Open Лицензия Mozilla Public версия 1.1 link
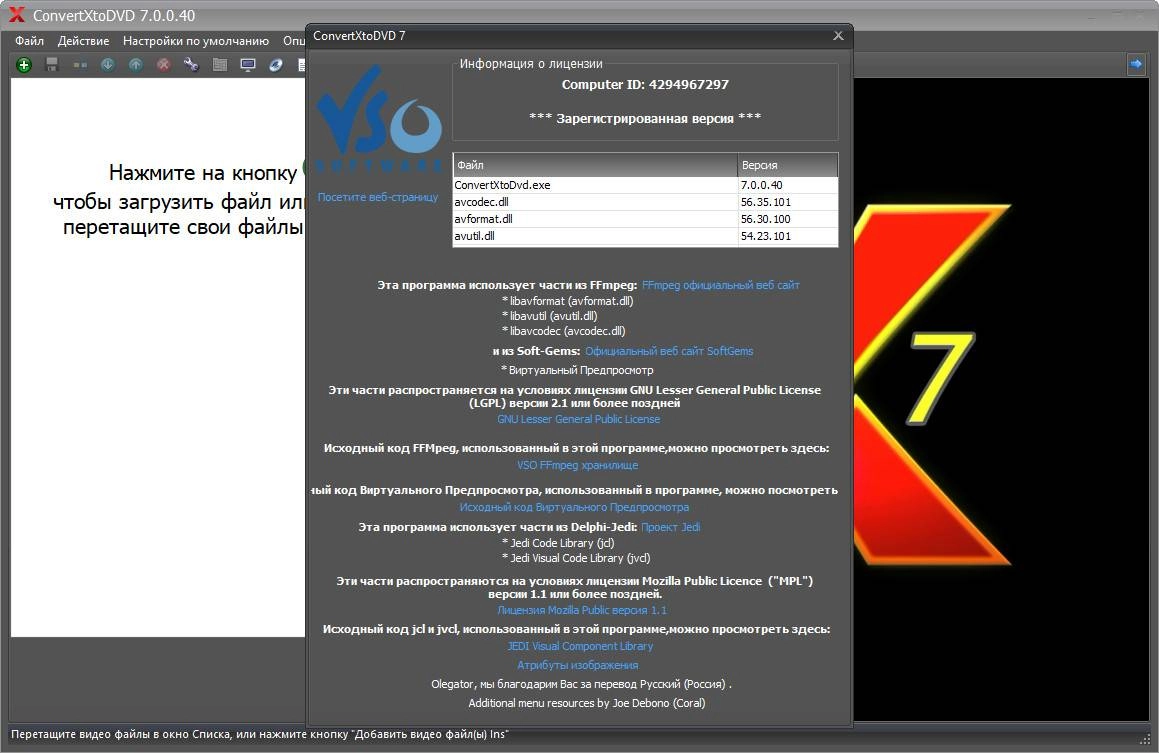This screenshot has height=753, width=1159. click(582, 610)
